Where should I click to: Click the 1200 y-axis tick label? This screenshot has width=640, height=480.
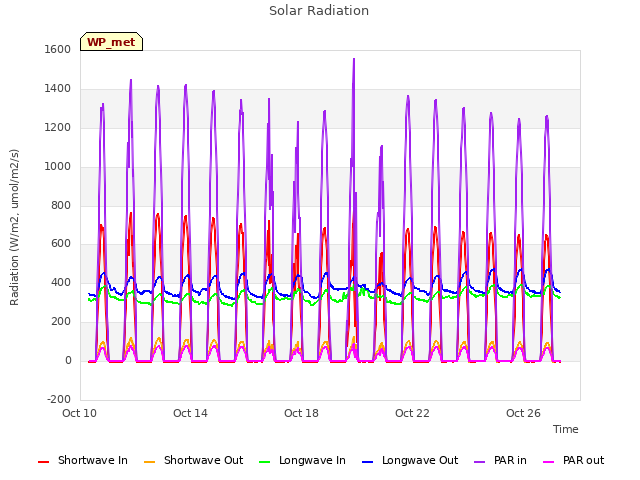click(x=58, y=128)
